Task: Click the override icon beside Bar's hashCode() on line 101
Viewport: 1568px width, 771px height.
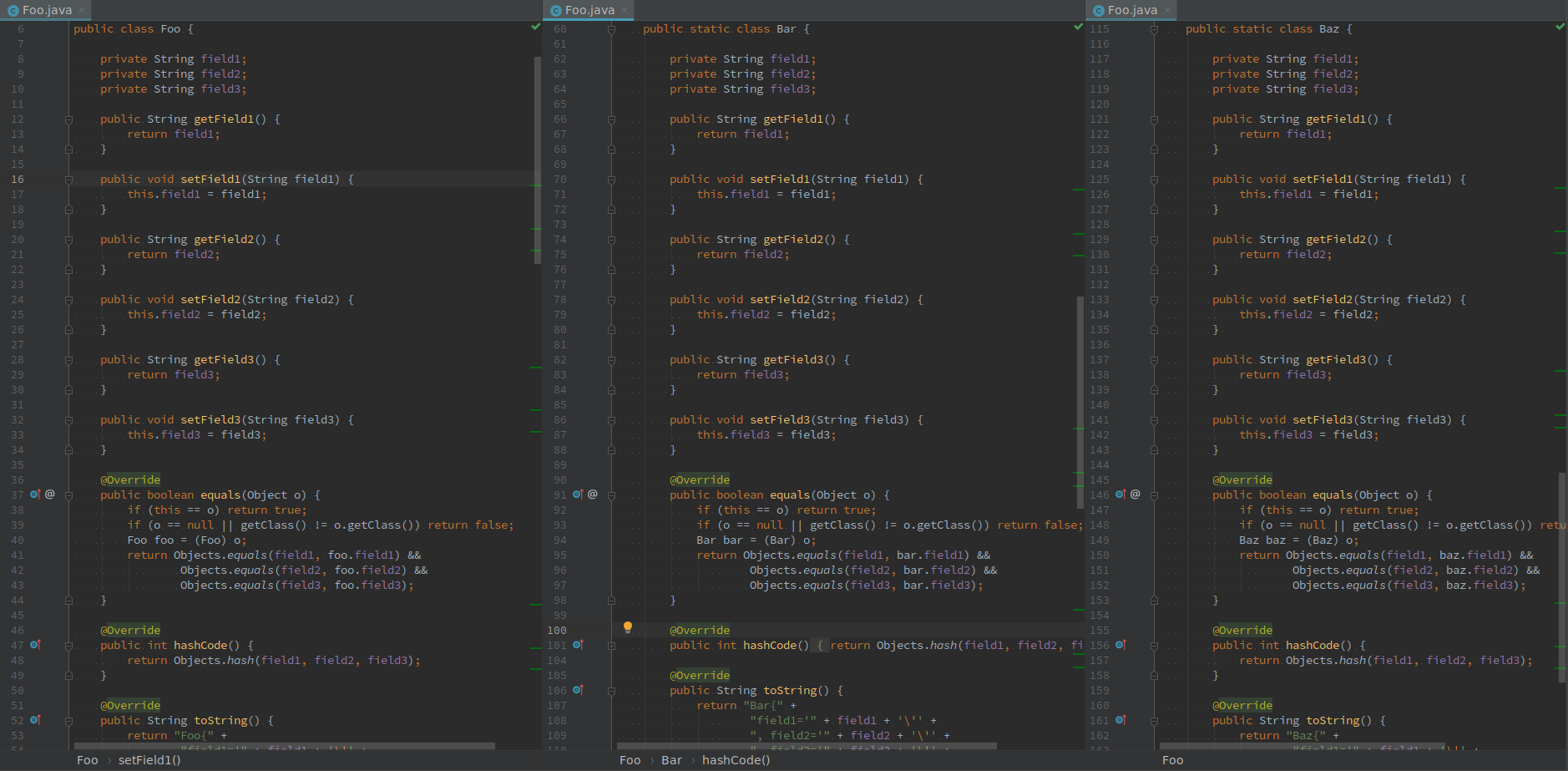Action: 578,645
